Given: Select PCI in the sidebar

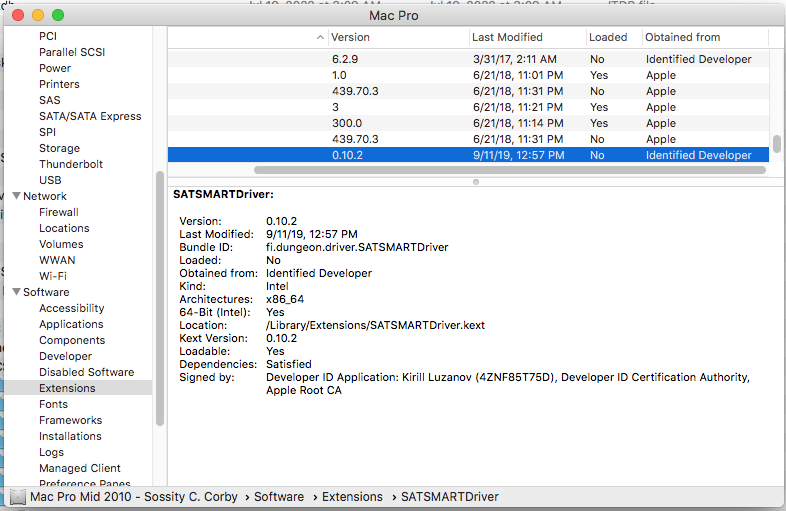Looking at the screenshot, I should pyautogui.click(x=48, y=36).
